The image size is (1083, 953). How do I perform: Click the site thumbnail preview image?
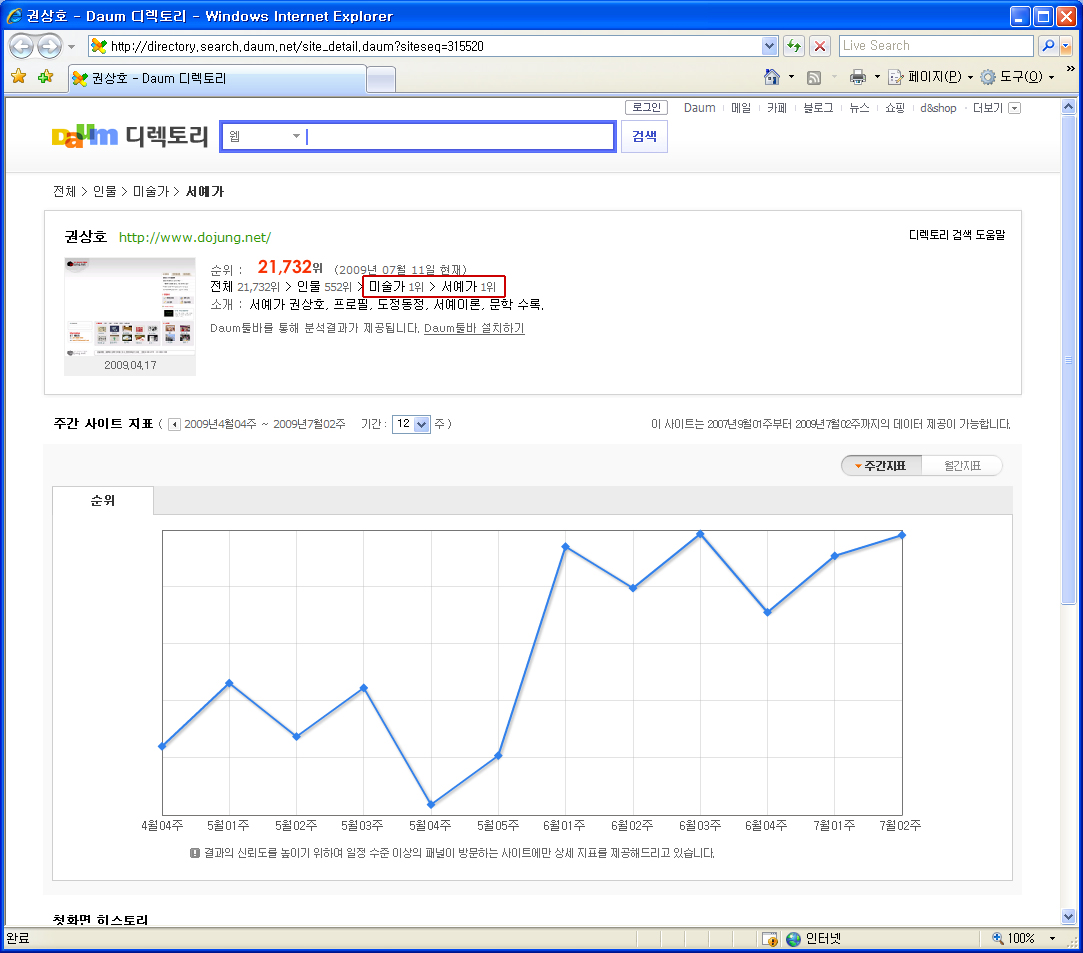[130, 307]
